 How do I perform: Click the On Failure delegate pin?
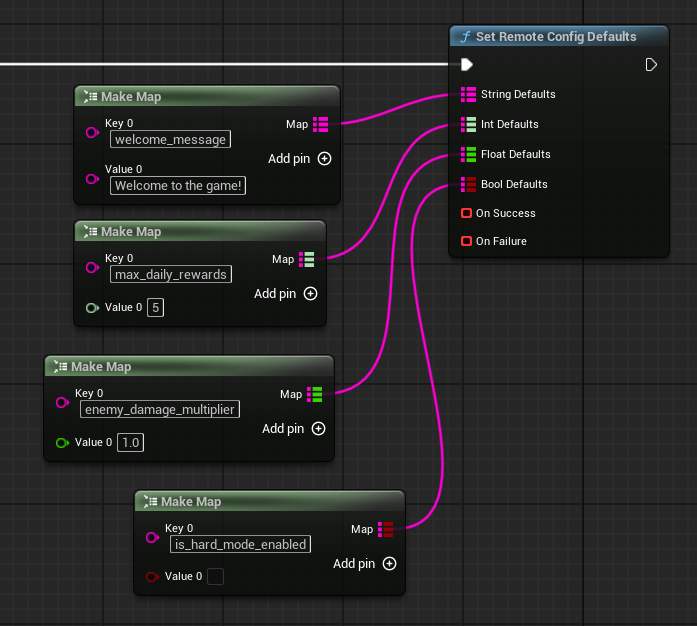pyautogui.click(x=466, y=241)
